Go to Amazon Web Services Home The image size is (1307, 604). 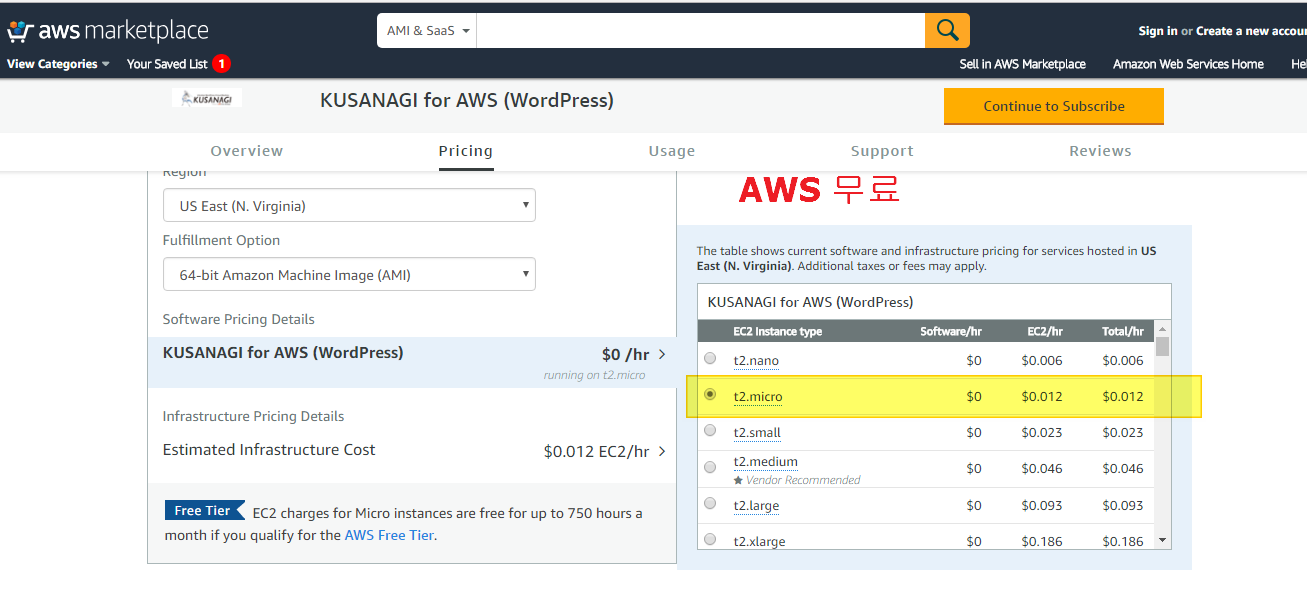click(1188, 64)
